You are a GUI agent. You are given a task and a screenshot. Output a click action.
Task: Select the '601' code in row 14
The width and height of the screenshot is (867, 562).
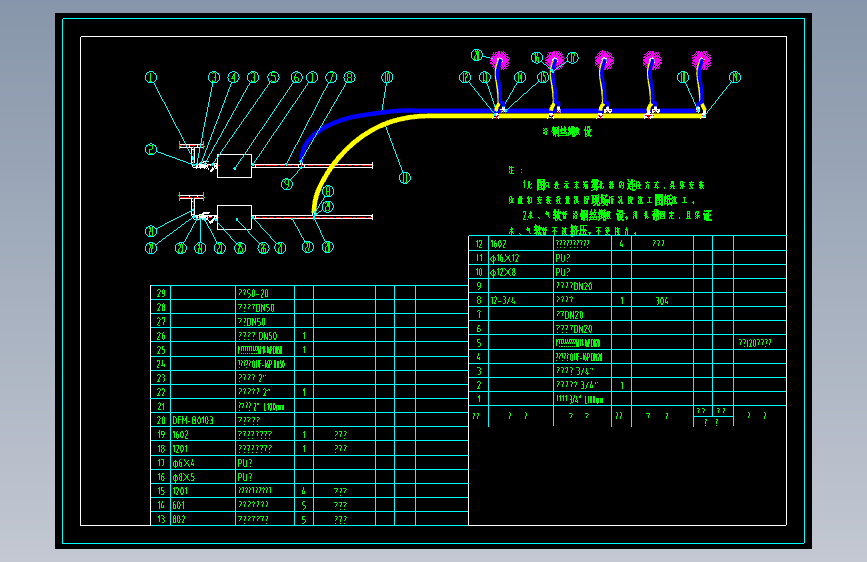178,505
